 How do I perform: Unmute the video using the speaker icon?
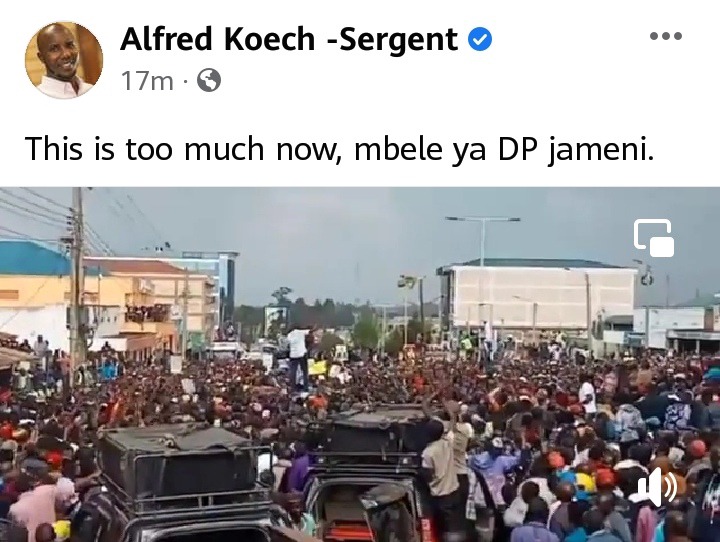[x=658, y=487]
